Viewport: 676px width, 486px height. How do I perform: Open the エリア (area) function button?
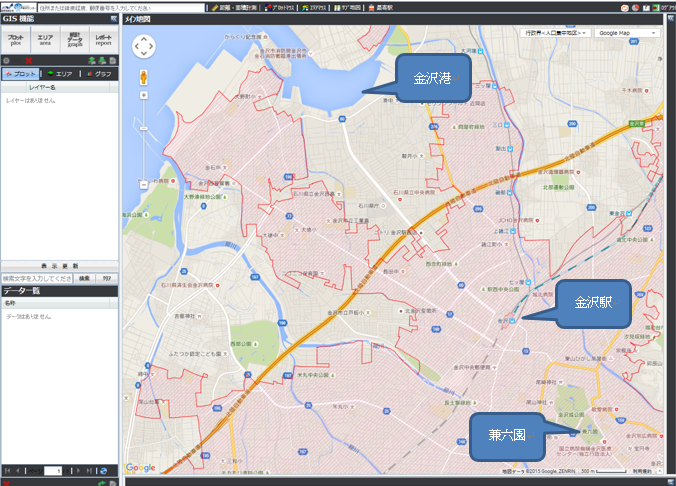coord(45,40)
